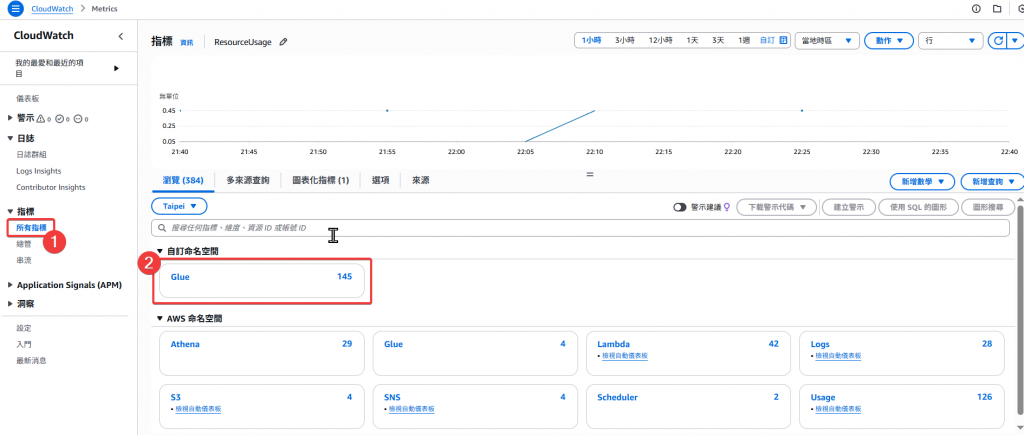
Task: Switch to the 來源 tab
Action: click(x=421, y=180)
